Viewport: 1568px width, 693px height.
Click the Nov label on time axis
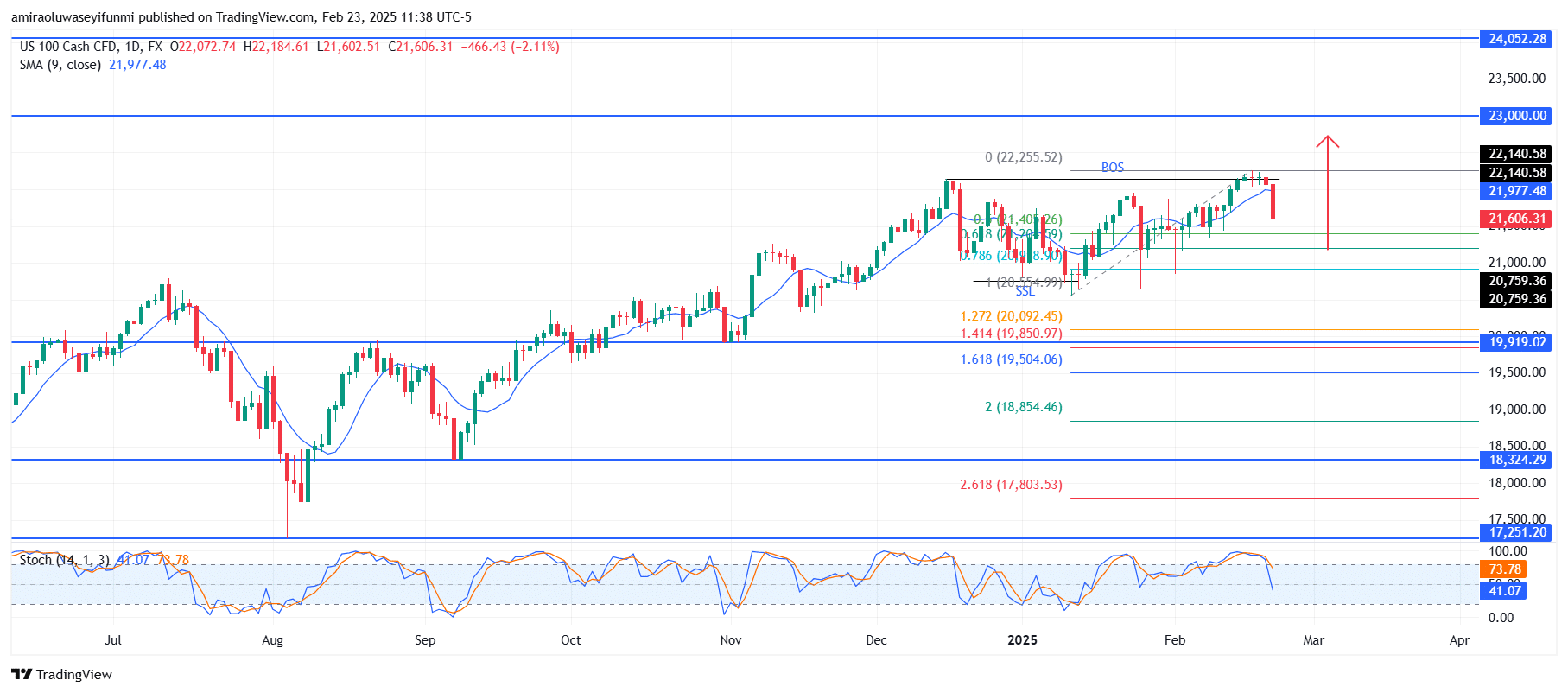coord(731,640)
